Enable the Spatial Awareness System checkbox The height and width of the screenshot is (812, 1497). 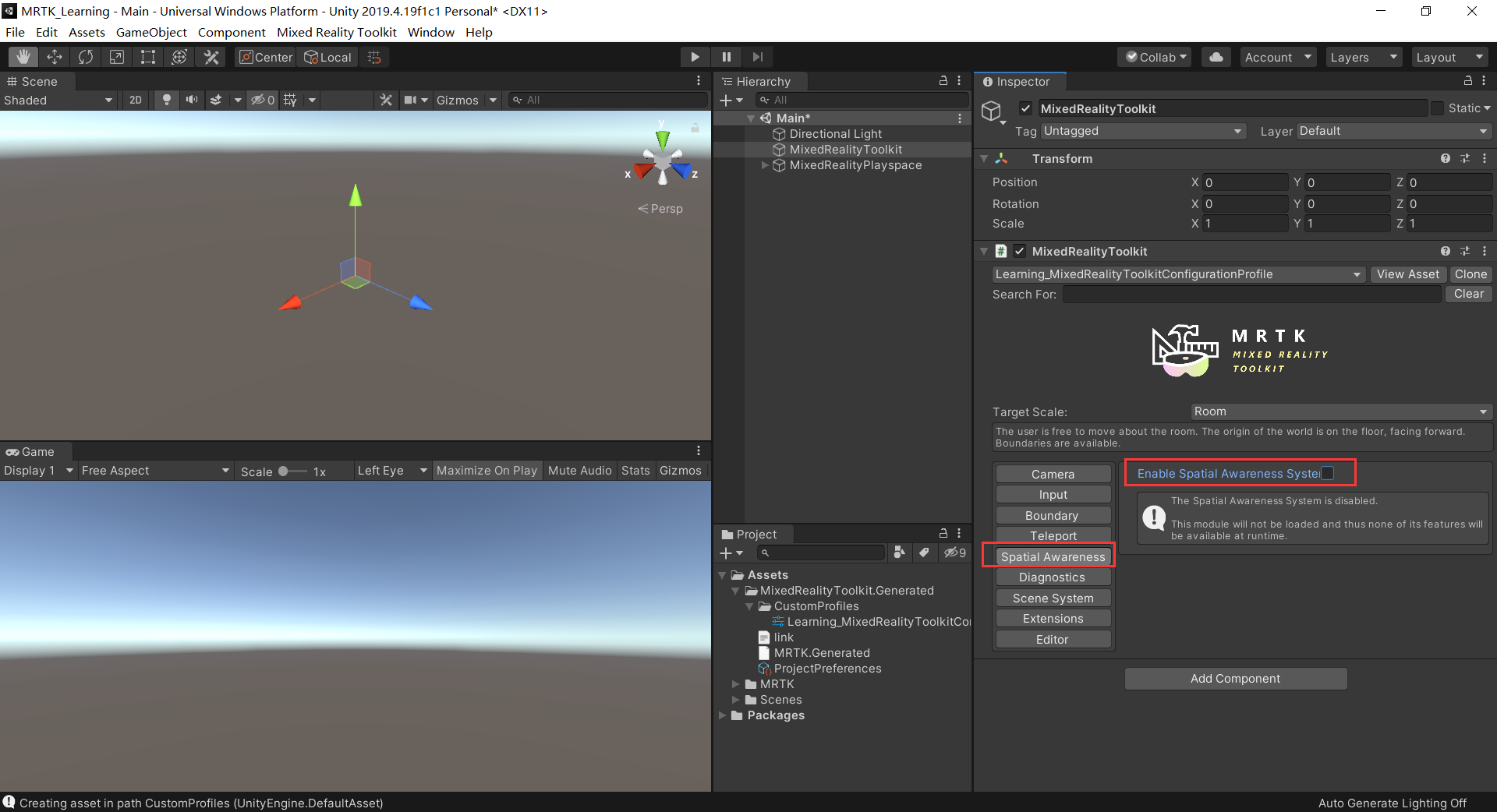[x=1328, y=473]
